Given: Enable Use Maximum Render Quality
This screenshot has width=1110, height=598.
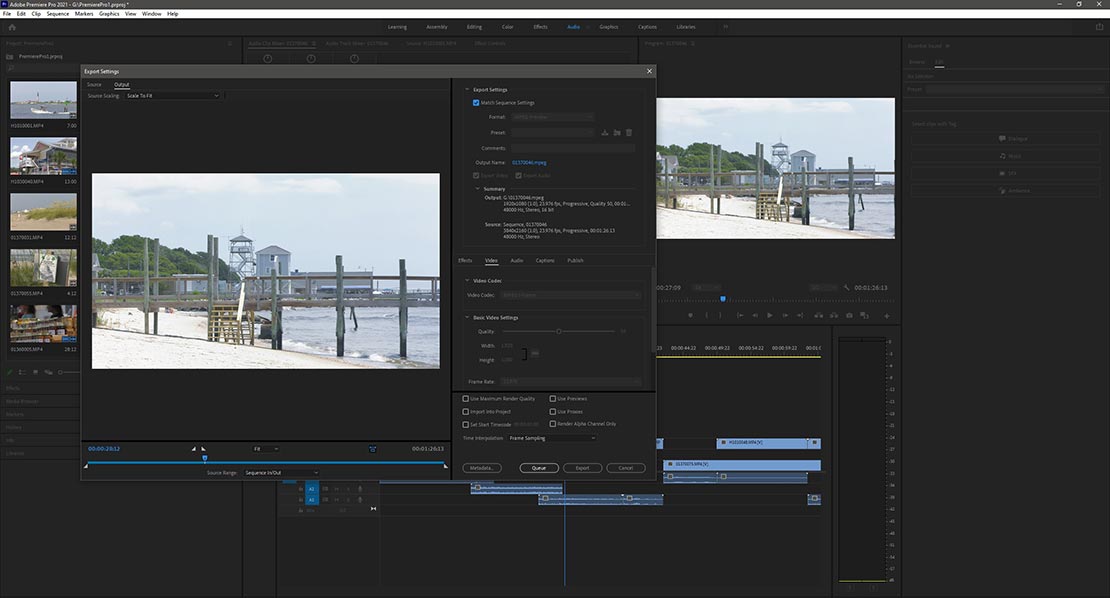Looking at the screenshot, I should [466, 398].
